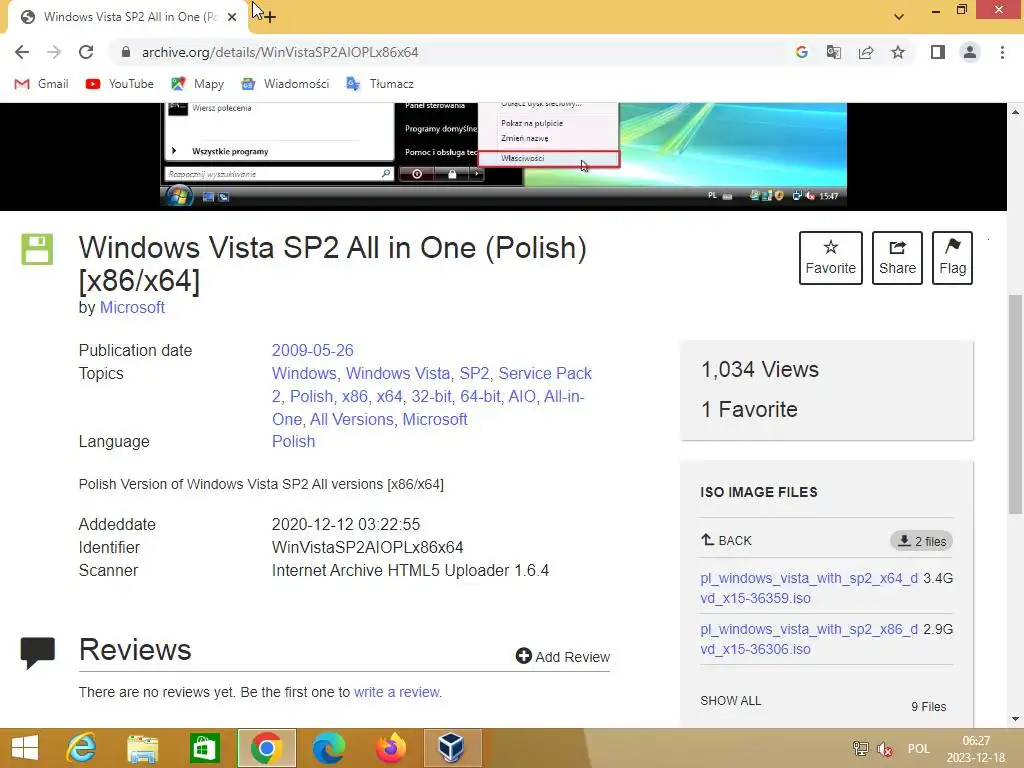
Task: Click SHOW ALL files
Action: click(731, 701)
